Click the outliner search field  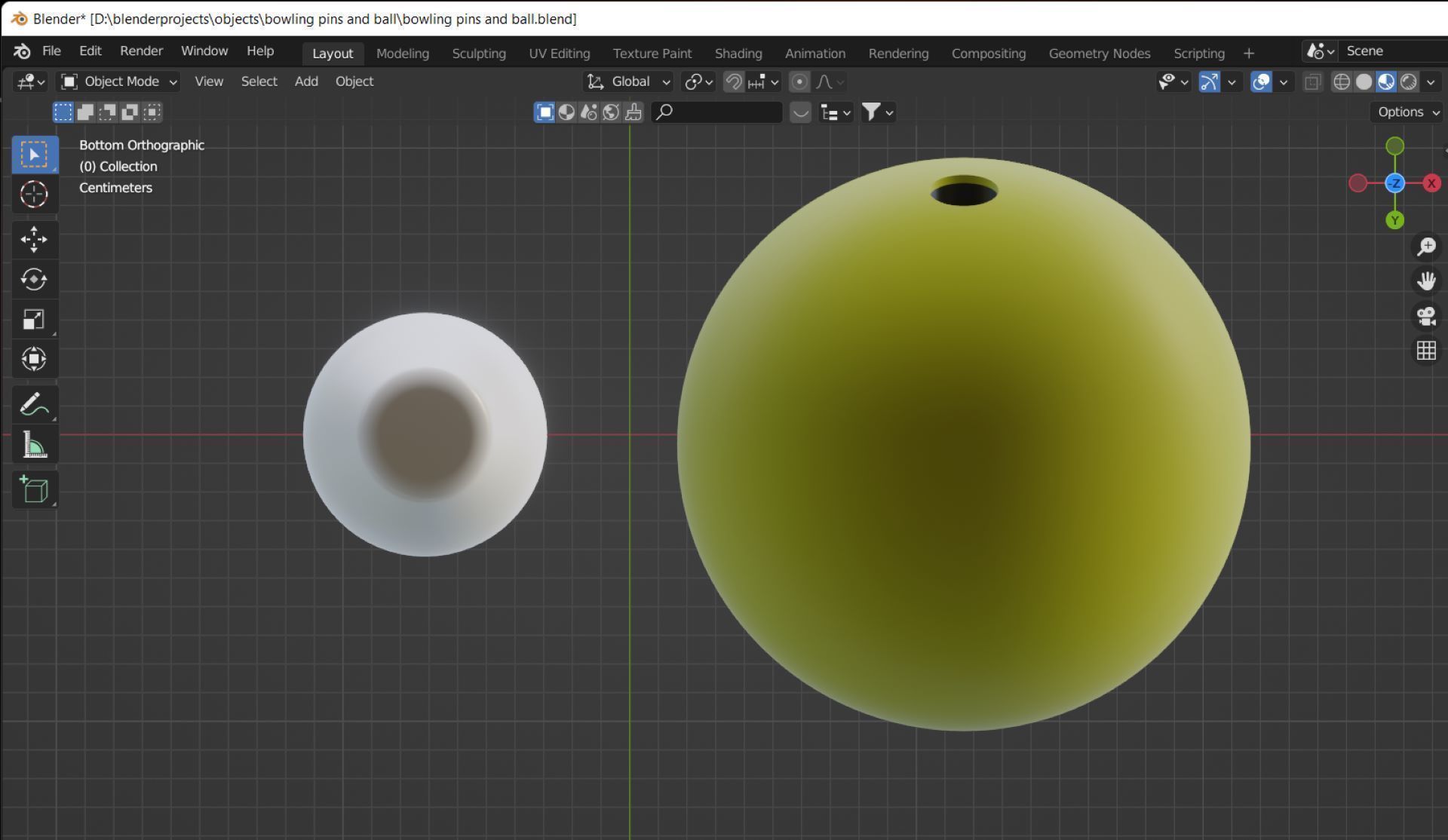coord(716,112)
